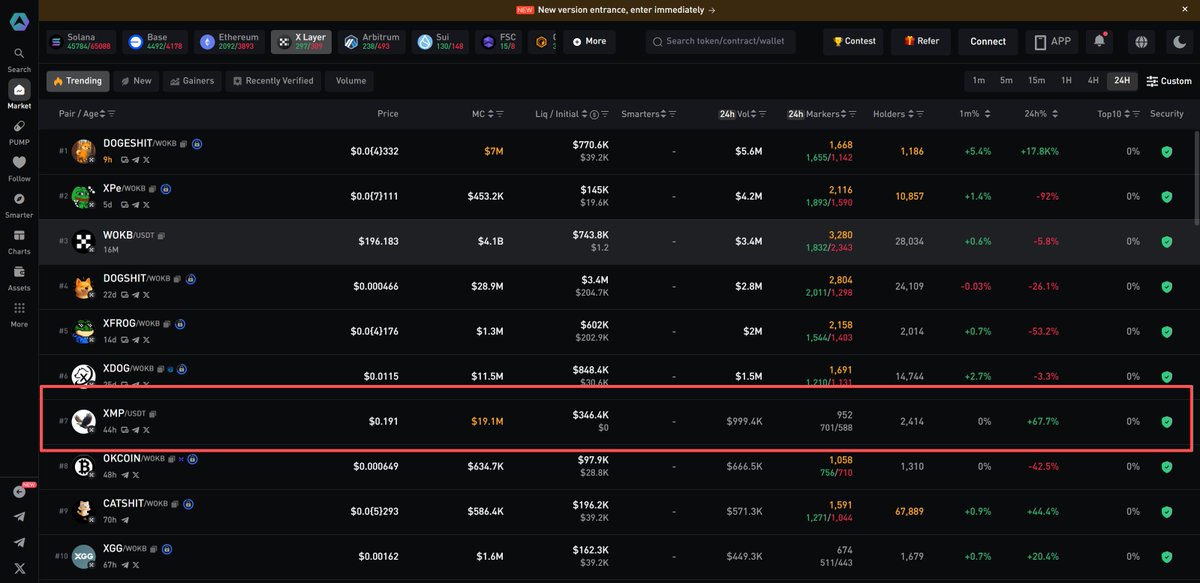Open the DOGESHIT token link
1200x583 pixels.
tap(128, 143)
